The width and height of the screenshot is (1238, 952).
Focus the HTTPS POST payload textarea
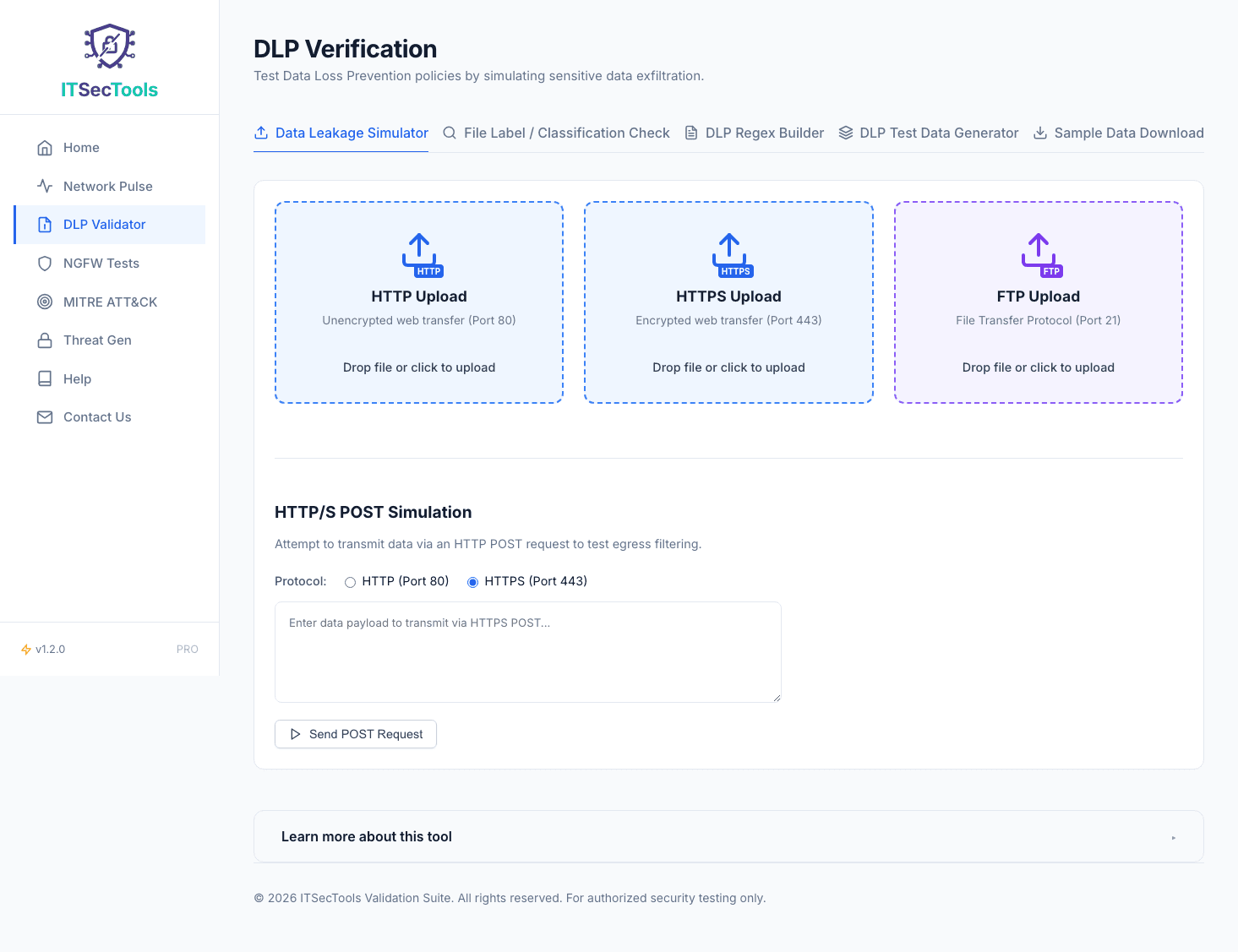528,652
